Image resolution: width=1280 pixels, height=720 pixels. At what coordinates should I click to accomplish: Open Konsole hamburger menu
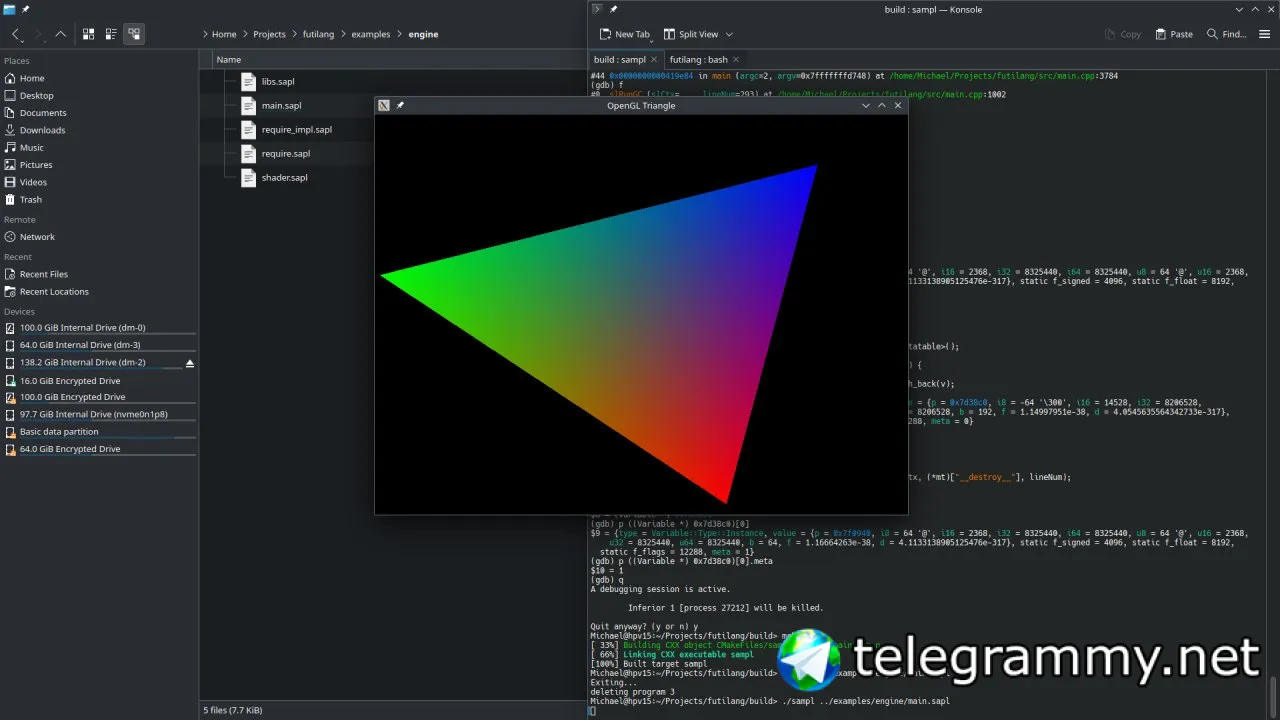(x=1266, y=34)
